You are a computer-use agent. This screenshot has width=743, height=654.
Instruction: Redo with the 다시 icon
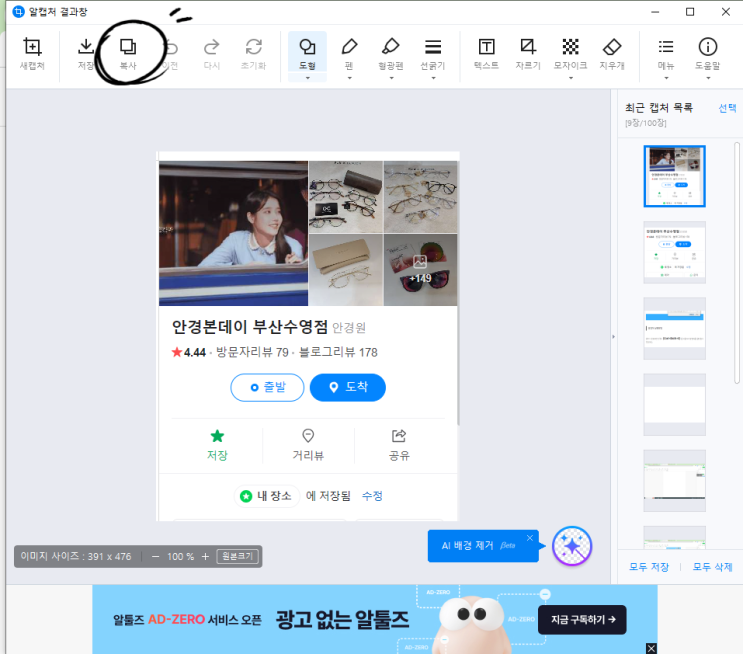click(x=212, y=54)
